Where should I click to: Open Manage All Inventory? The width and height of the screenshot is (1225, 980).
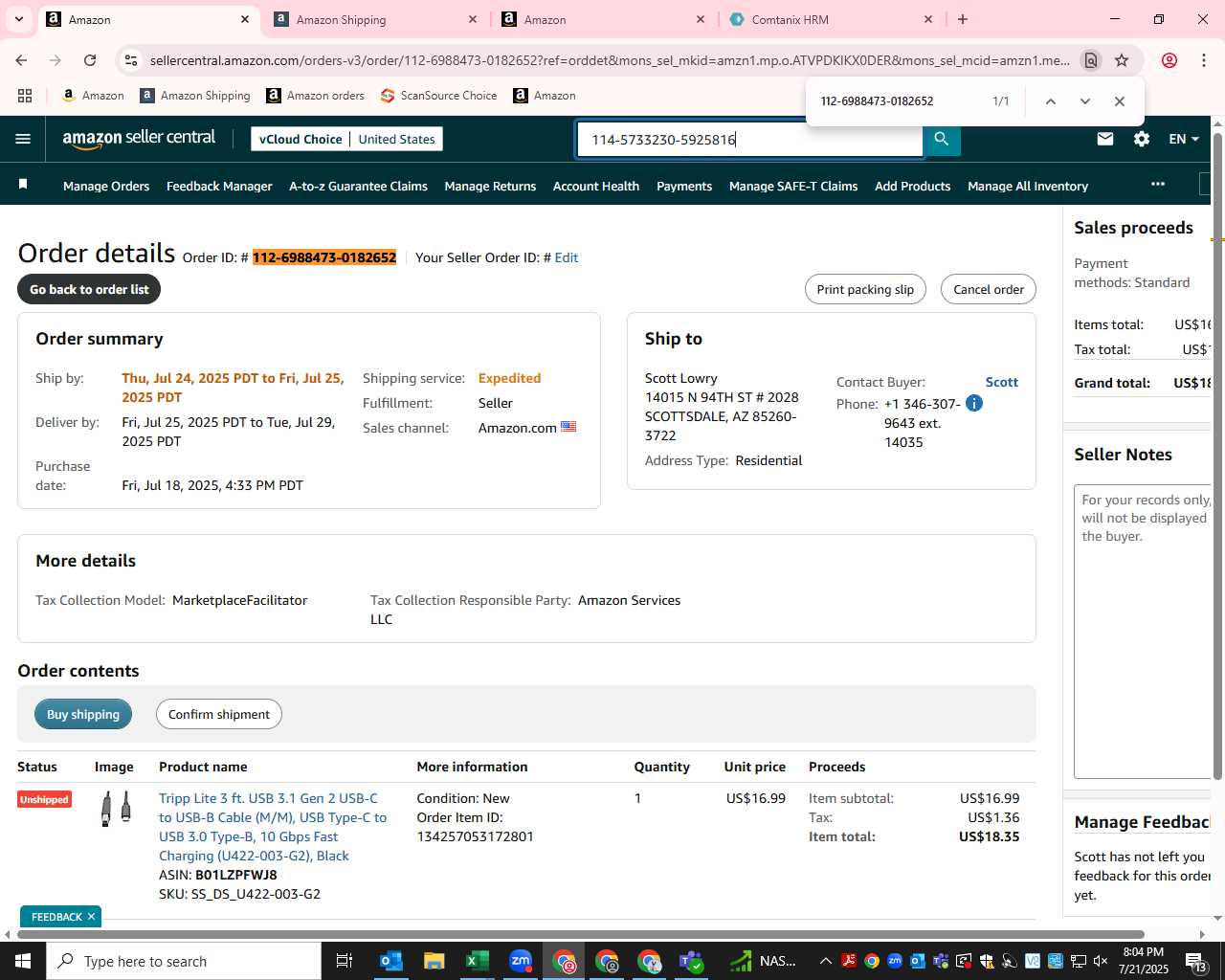(1028, 186)
